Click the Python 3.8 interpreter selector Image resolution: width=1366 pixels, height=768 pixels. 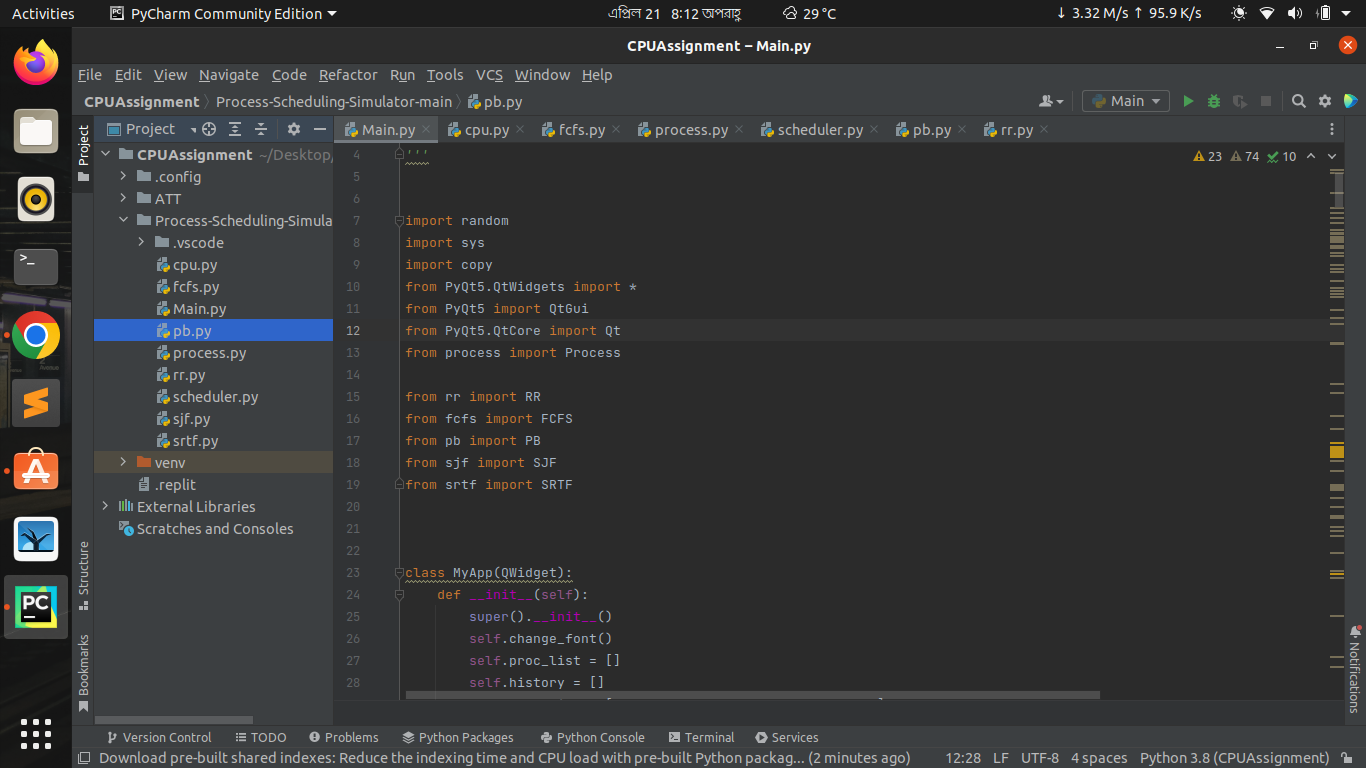1235,758
